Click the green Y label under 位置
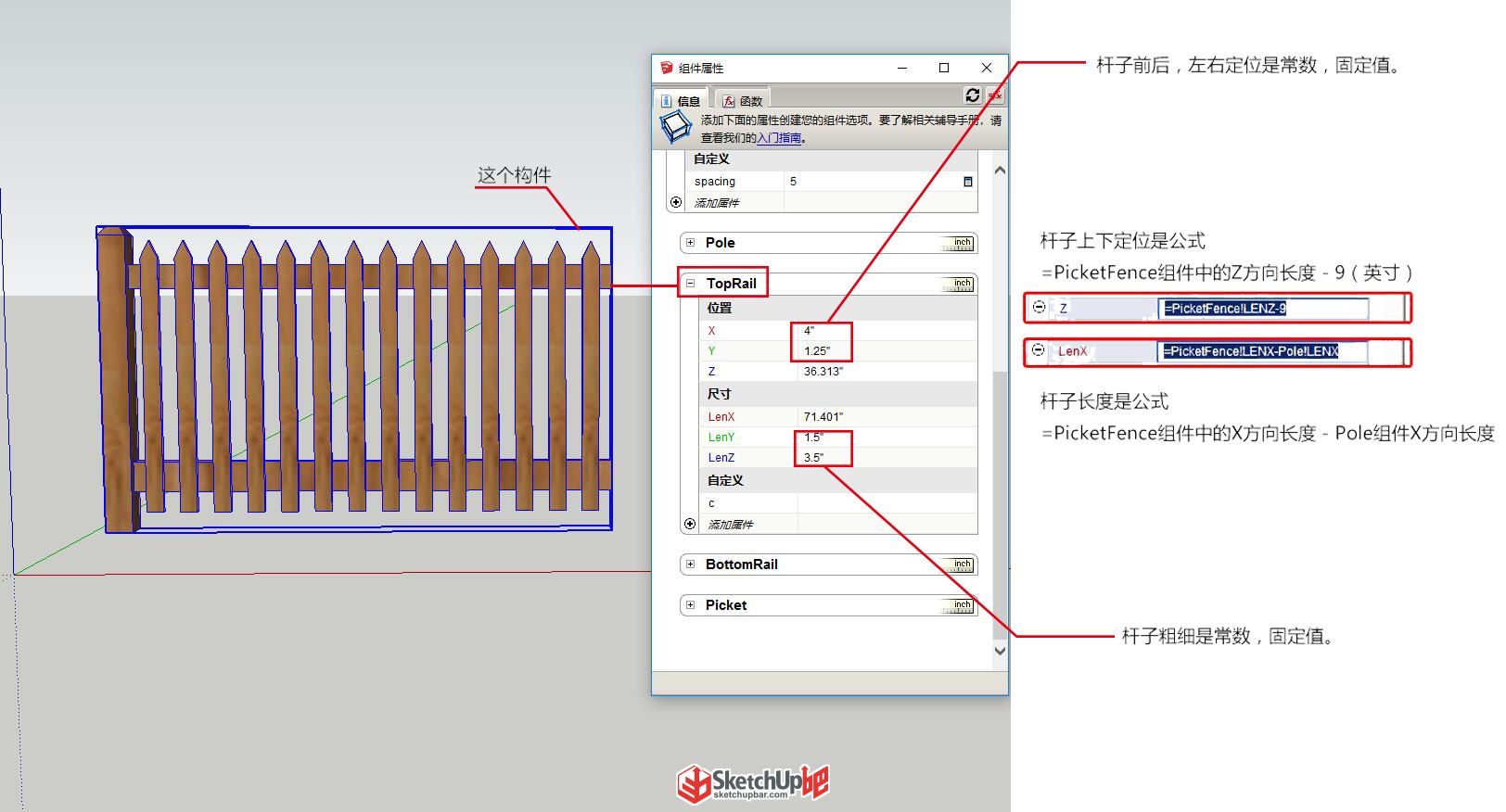 (x=711, y=351)
